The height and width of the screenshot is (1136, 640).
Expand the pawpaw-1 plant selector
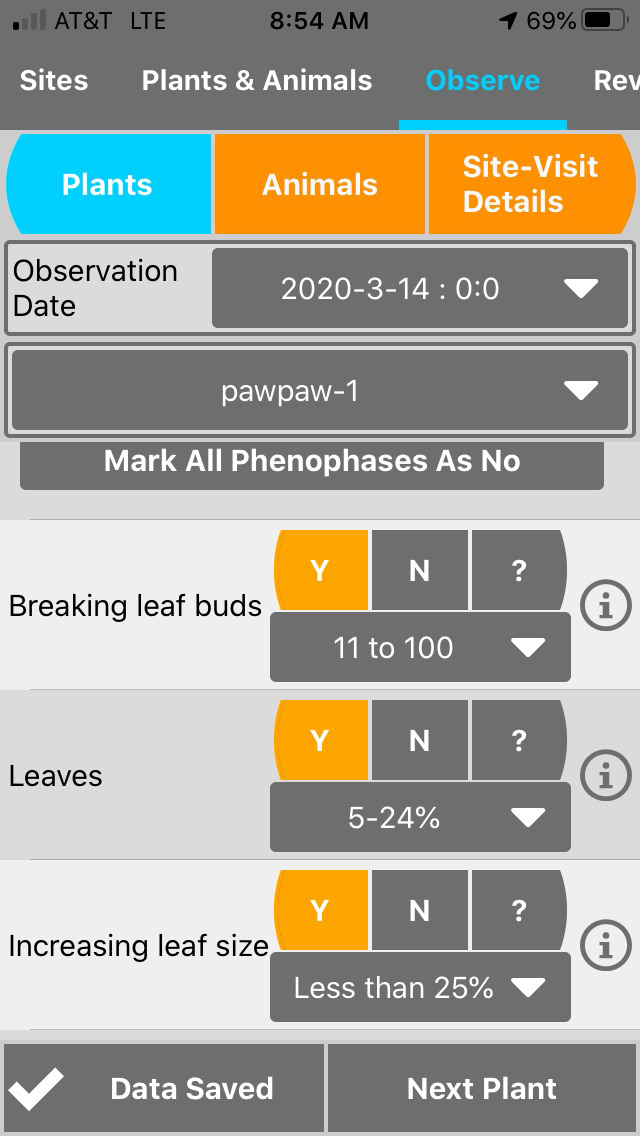coord(320,391)
